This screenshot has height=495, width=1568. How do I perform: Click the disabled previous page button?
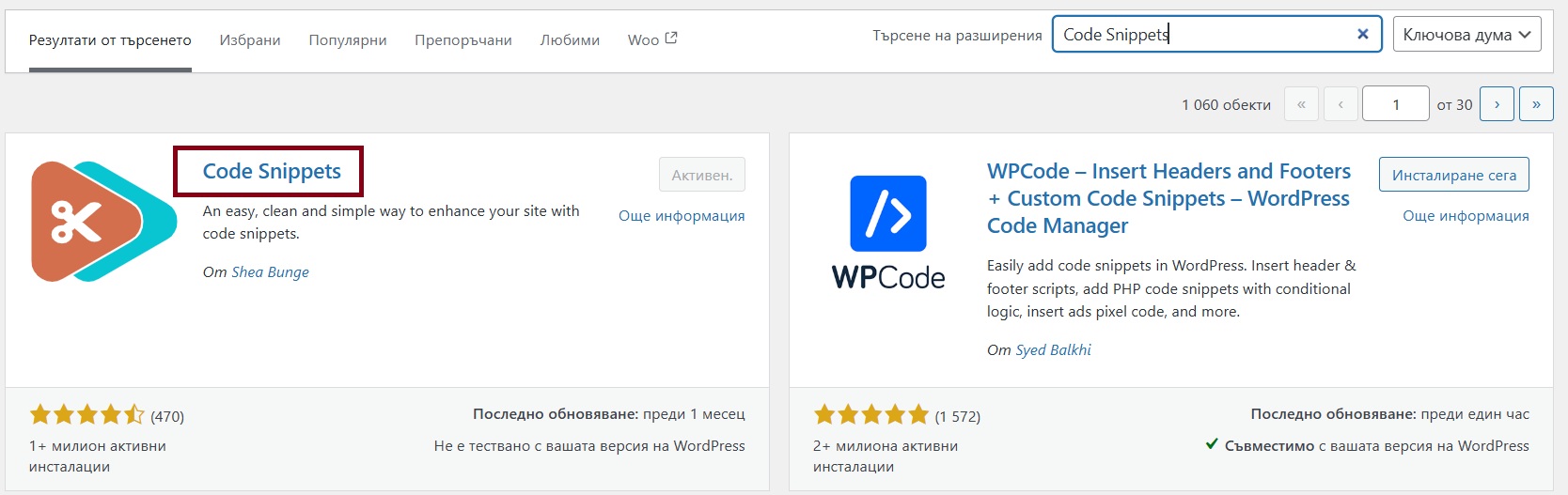click(x=1341, y=104)
